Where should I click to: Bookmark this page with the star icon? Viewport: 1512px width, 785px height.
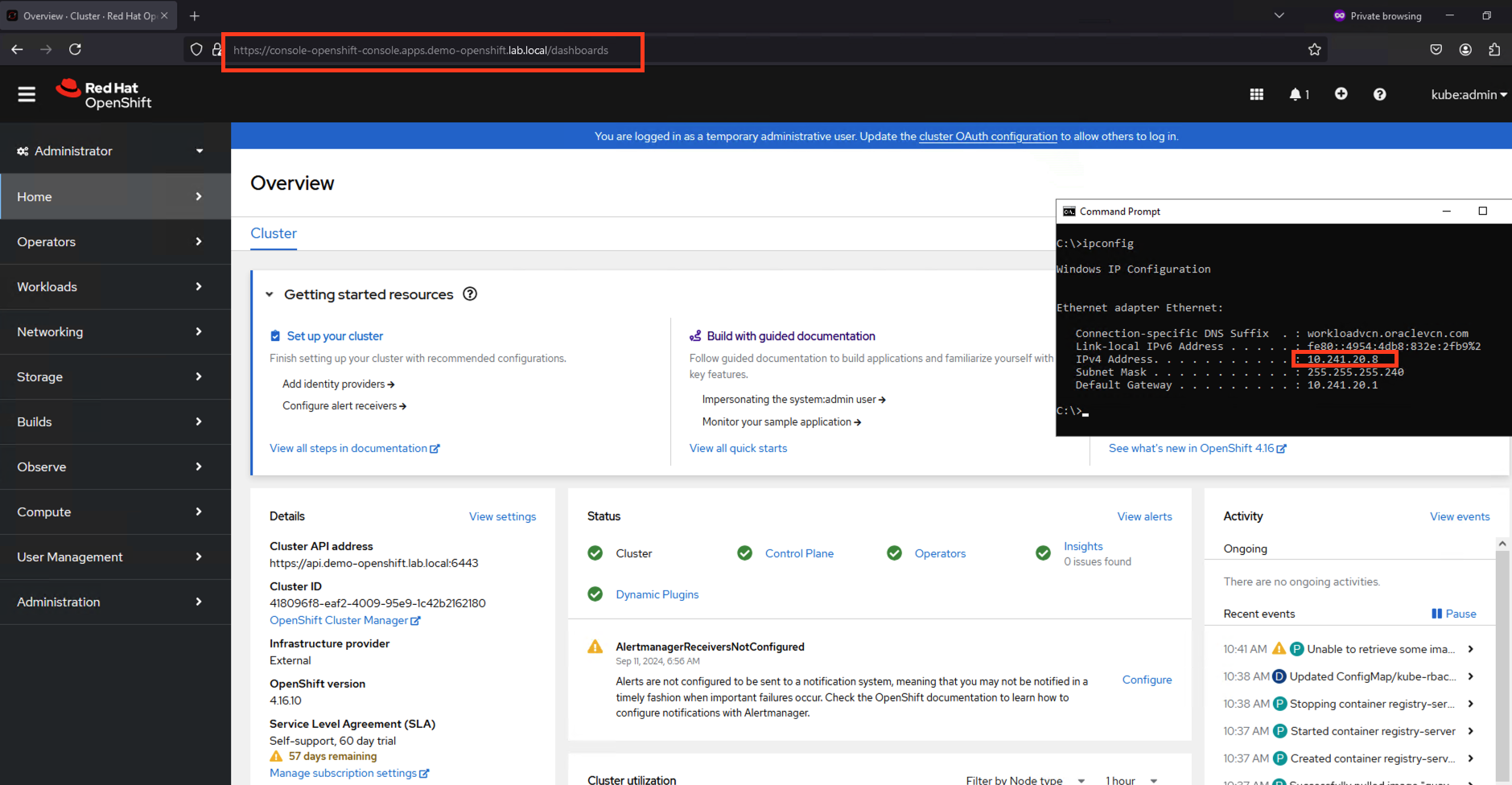click(x=1314, y=50)
